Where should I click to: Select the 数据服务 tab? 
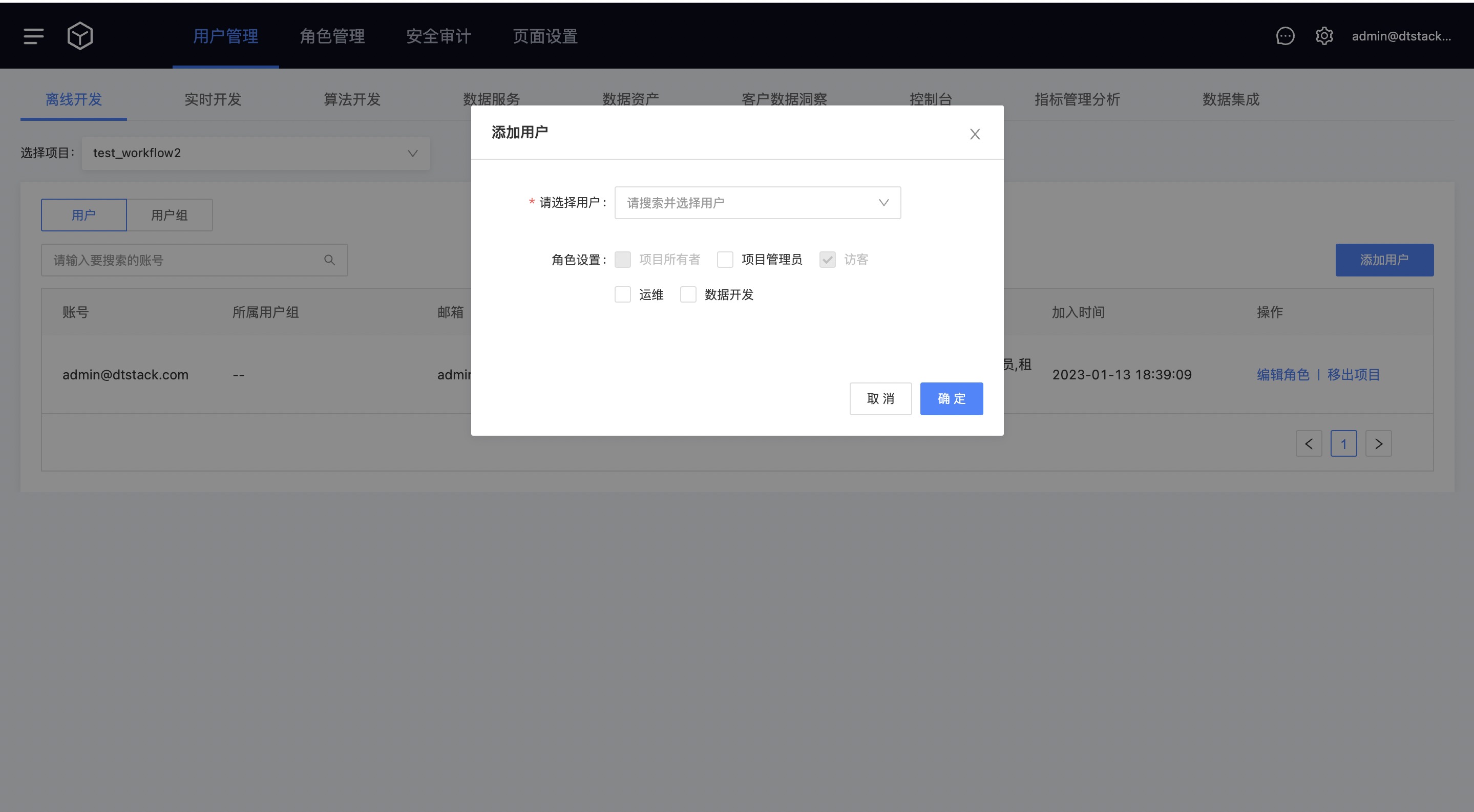point(492,99)
